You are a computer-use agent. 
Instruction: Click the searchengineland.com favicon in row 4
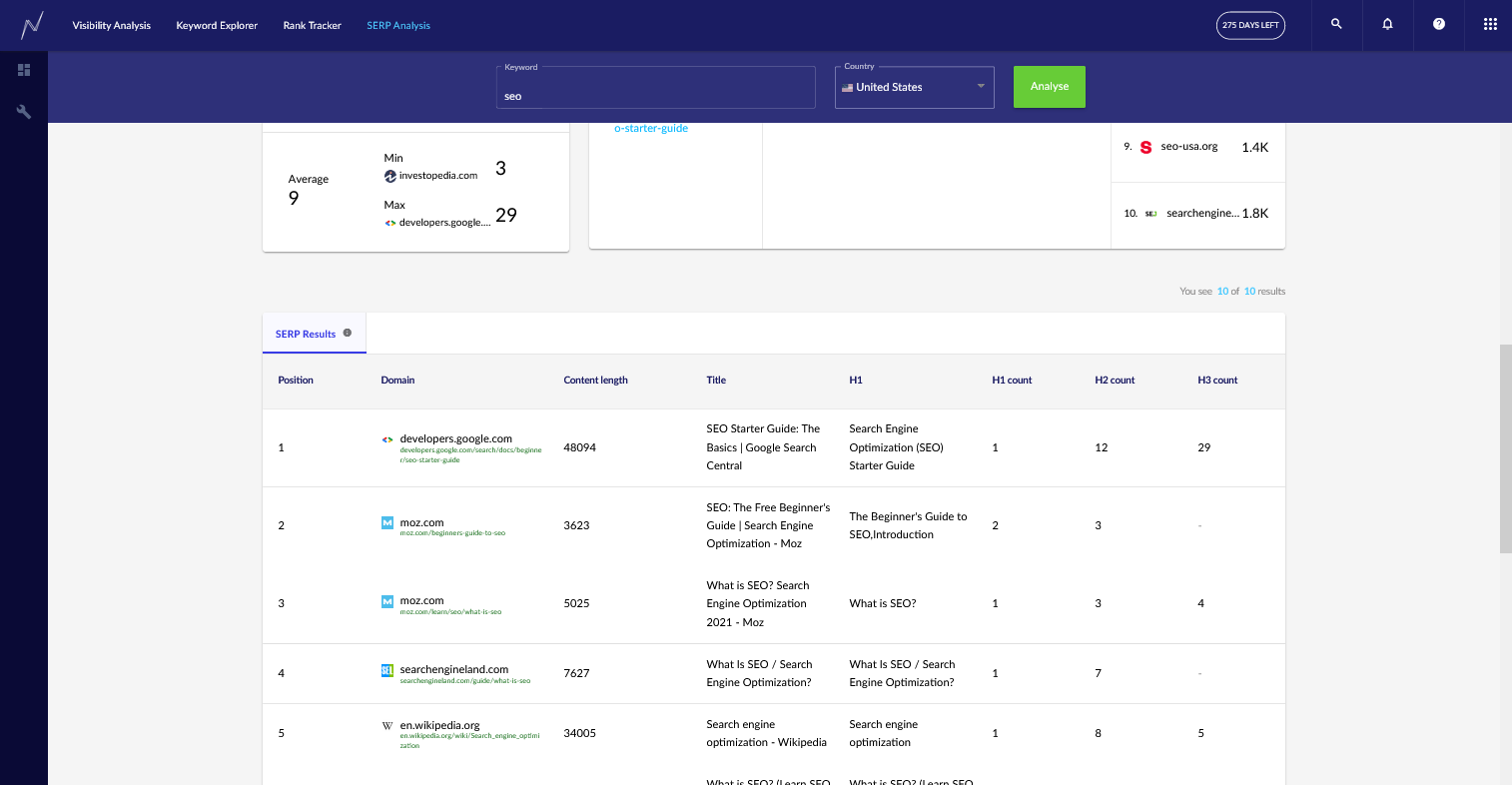pyautogui.click(x=387, y=670)
